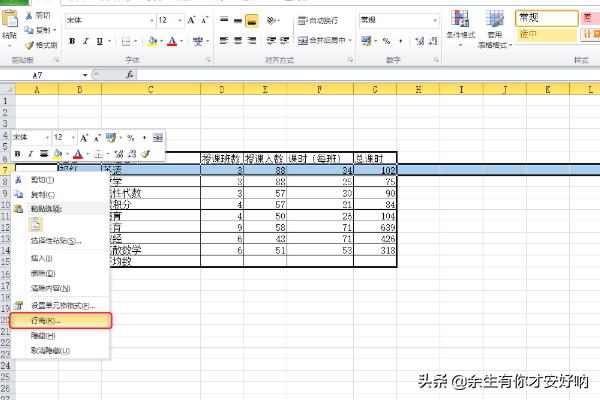Click the ribbon Cut (剪切) scissors button
Image resolution: width=600 pixels, height=400 pixels.
(38, 15)
